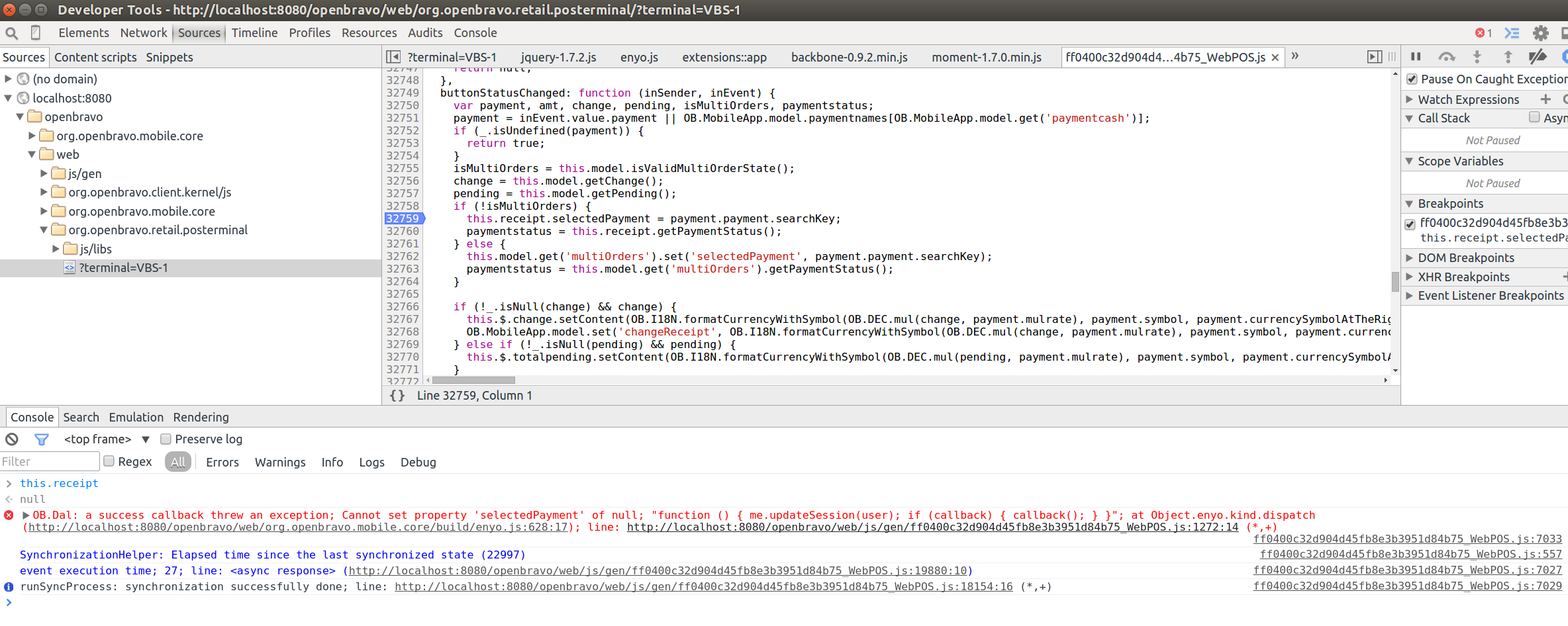Click into the console Filter text field
Image resolution: width=1568 pixels, height=626 pixels.
[x=50, y=462]
